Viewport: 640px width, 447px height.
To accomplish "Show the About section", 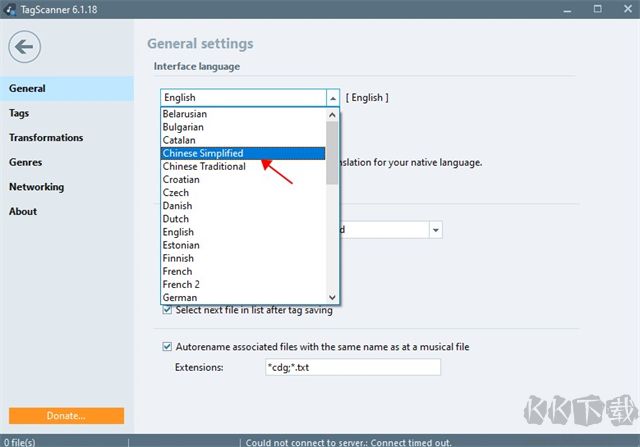I will 67,211.
